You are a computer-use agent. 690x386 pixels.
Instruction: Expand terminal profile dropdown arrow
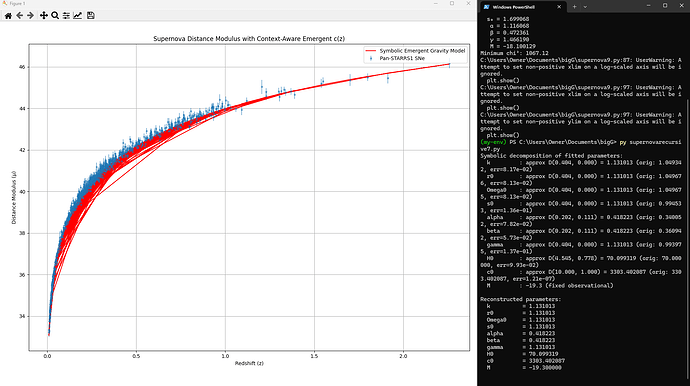point(585,7)
